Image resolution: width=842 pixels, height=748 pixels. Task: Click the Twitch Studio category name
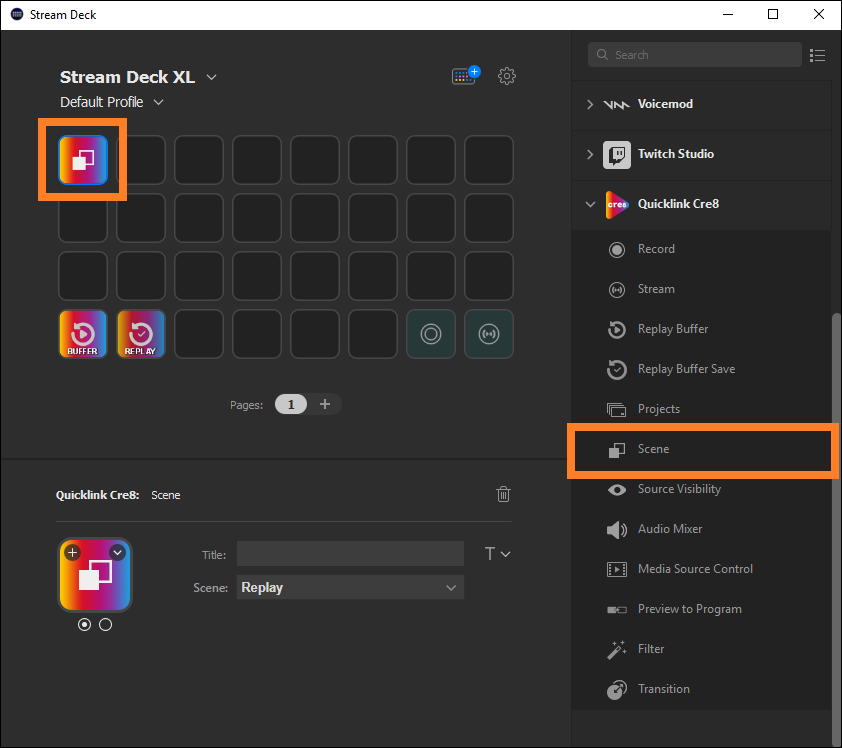pos(676,154)
